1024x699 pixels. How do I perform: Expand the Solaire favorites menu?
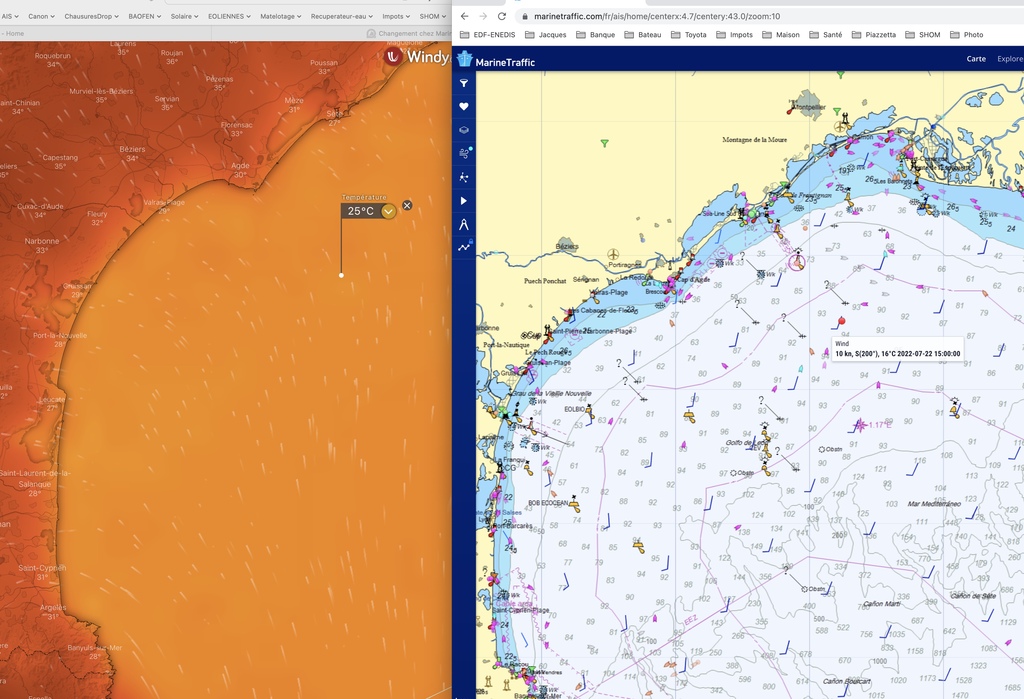[184, 16]
